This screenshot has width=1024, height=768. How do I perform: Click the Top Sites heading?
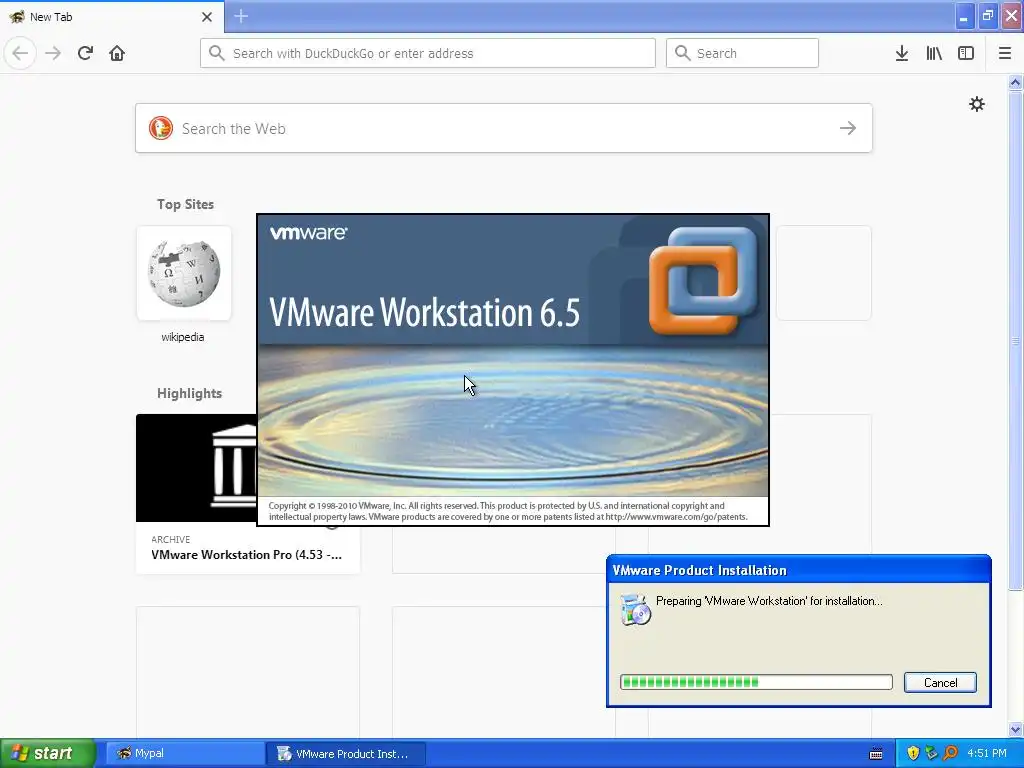coord(185,204)
